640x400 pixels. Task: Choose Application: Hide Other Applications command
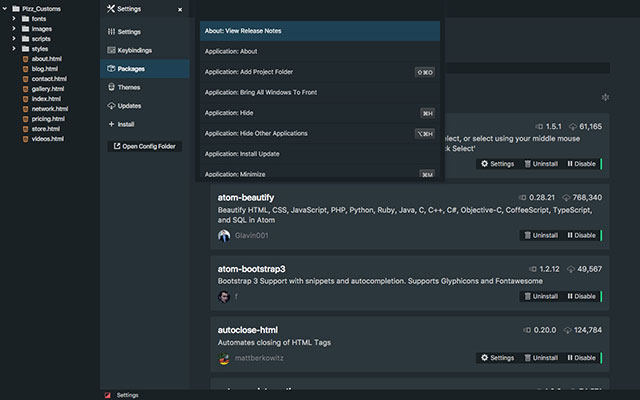[320, 133]
